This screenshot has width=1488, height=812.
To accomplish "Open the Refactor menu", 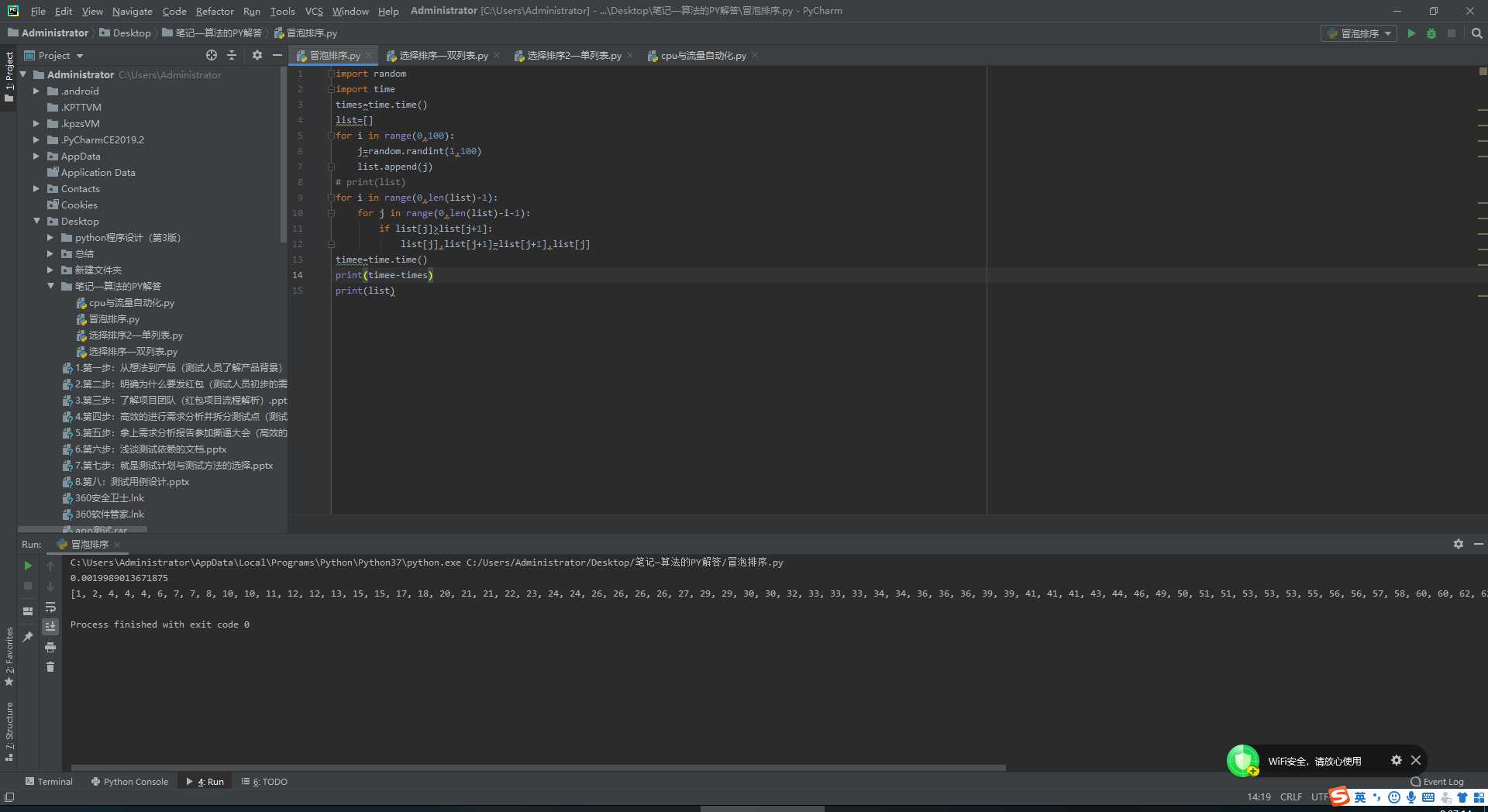I will [x=215, y=11].
